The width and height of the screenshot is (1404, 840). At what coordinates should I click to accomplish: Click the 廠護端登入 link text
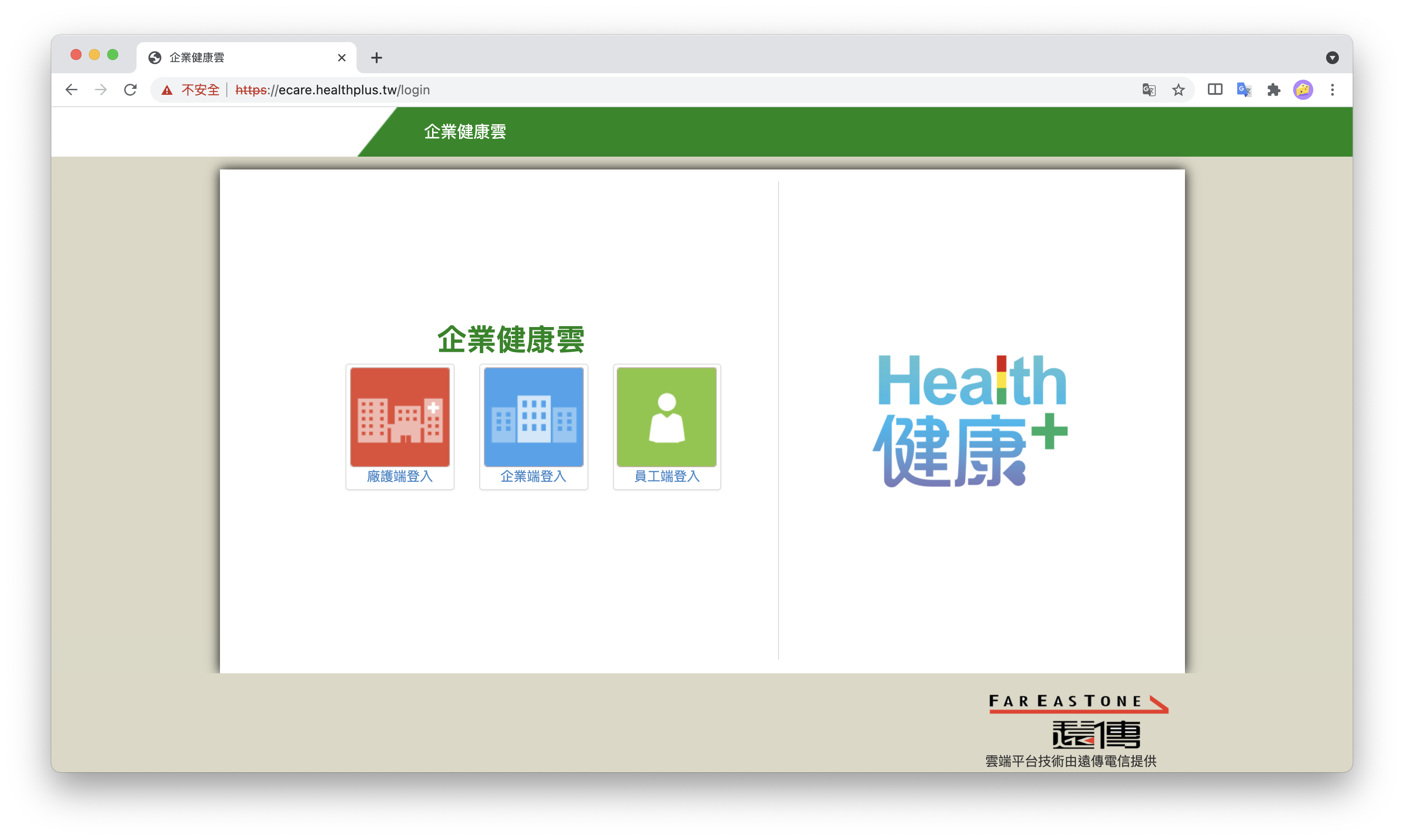click(x=400, y=477)
